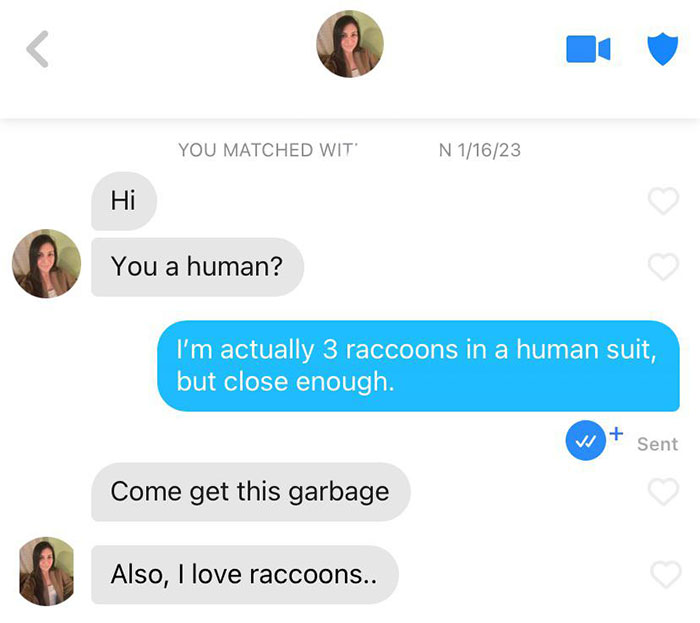Select the "Also, I love raccoons.." bubble

click(245, 575)
